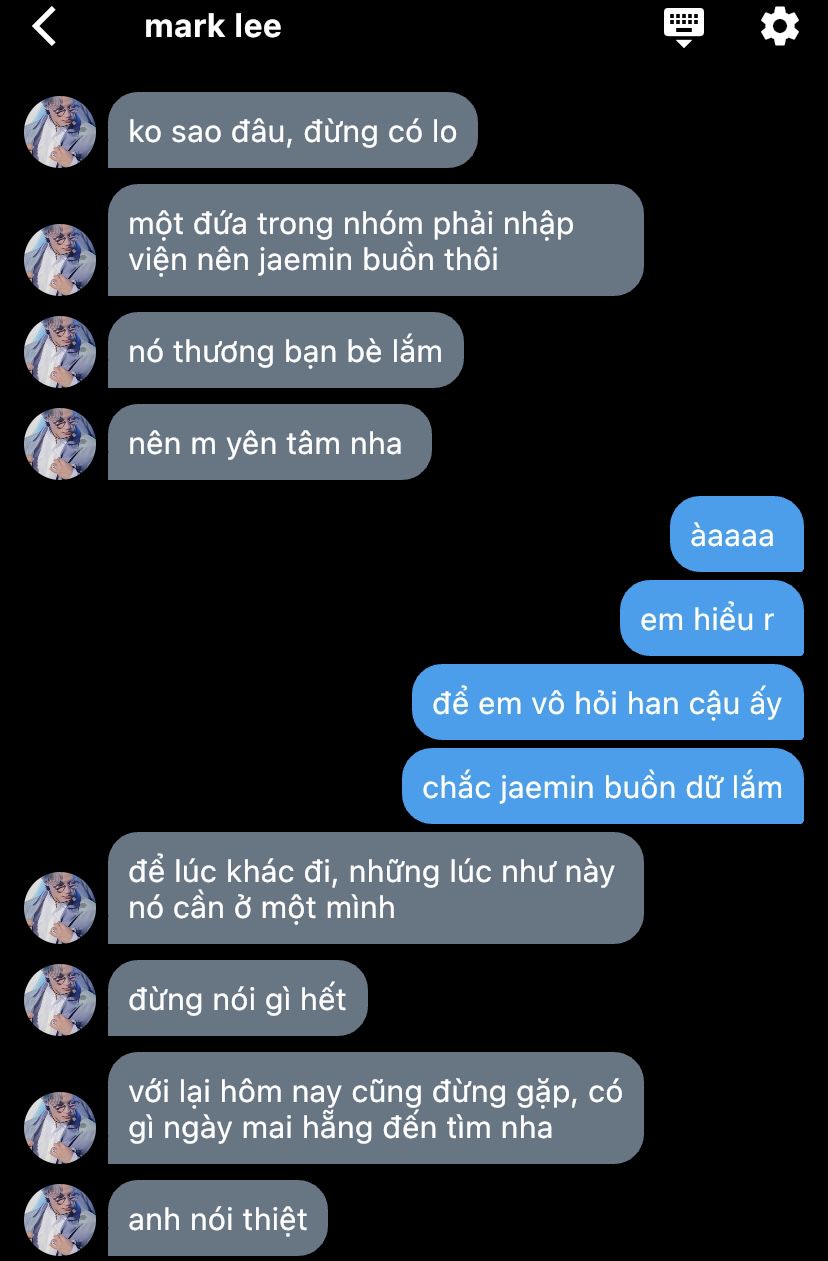
Task: Tap avatar beside 'nó thương bạn bè lắm'
Action: (x=60, y=352)
